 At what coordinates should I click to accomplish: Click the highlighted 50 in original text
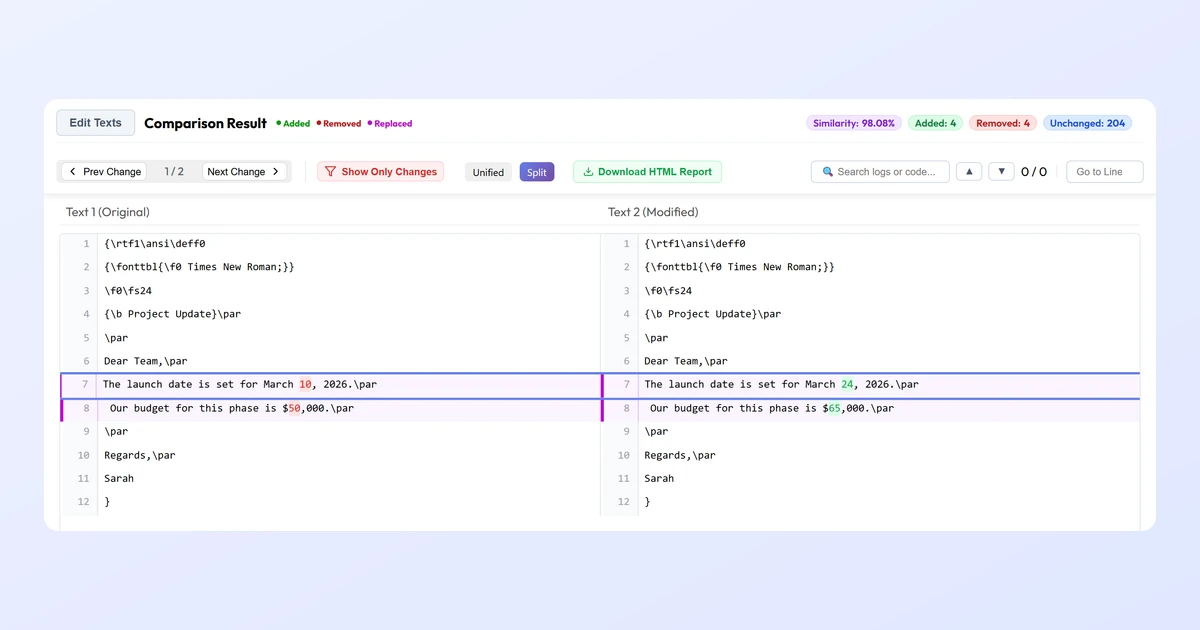point(294,408)
